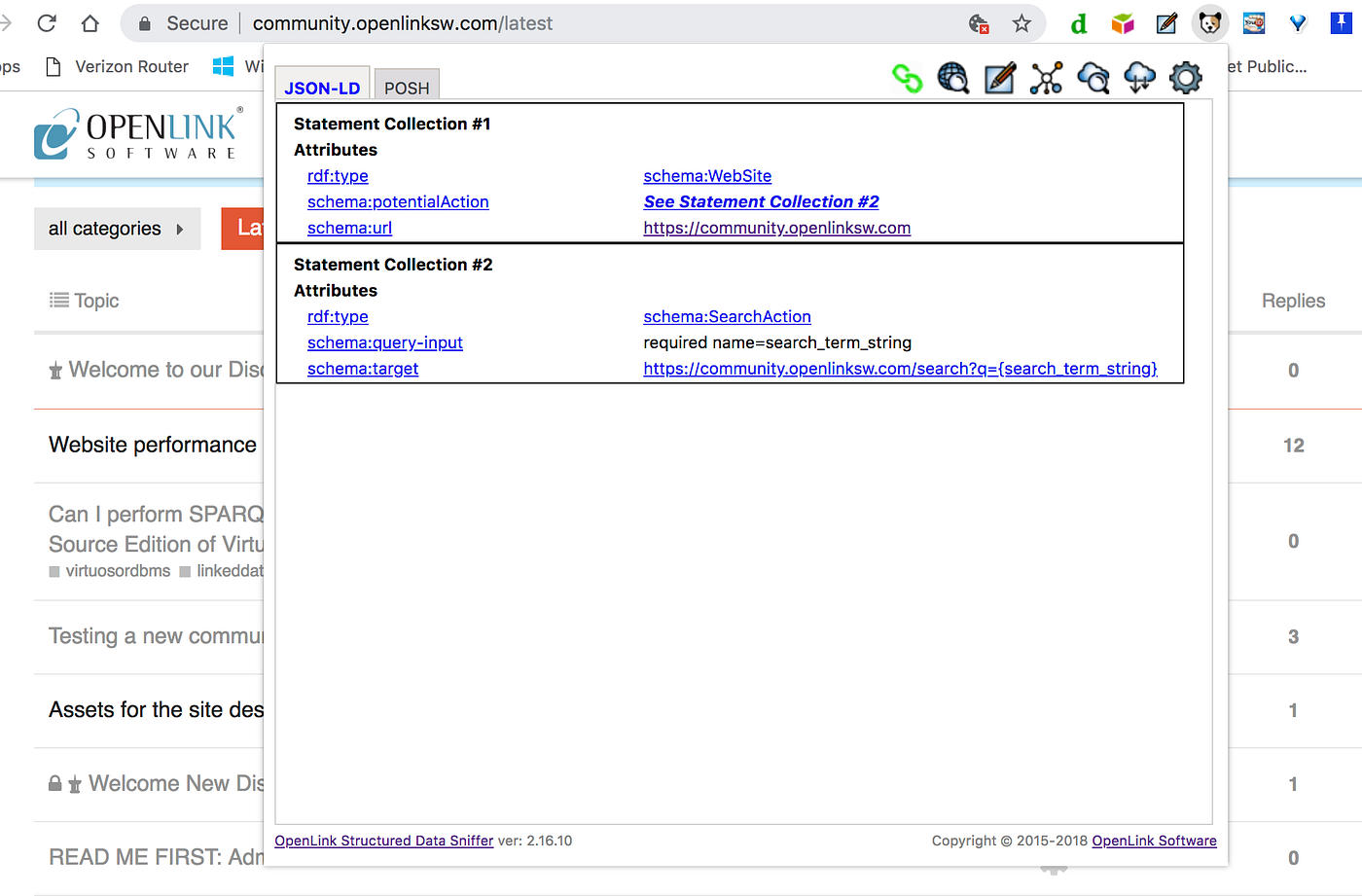Open https://community.openlinksw.com value link
This screenshot has height=896, width=1362.
pos(776,228)
